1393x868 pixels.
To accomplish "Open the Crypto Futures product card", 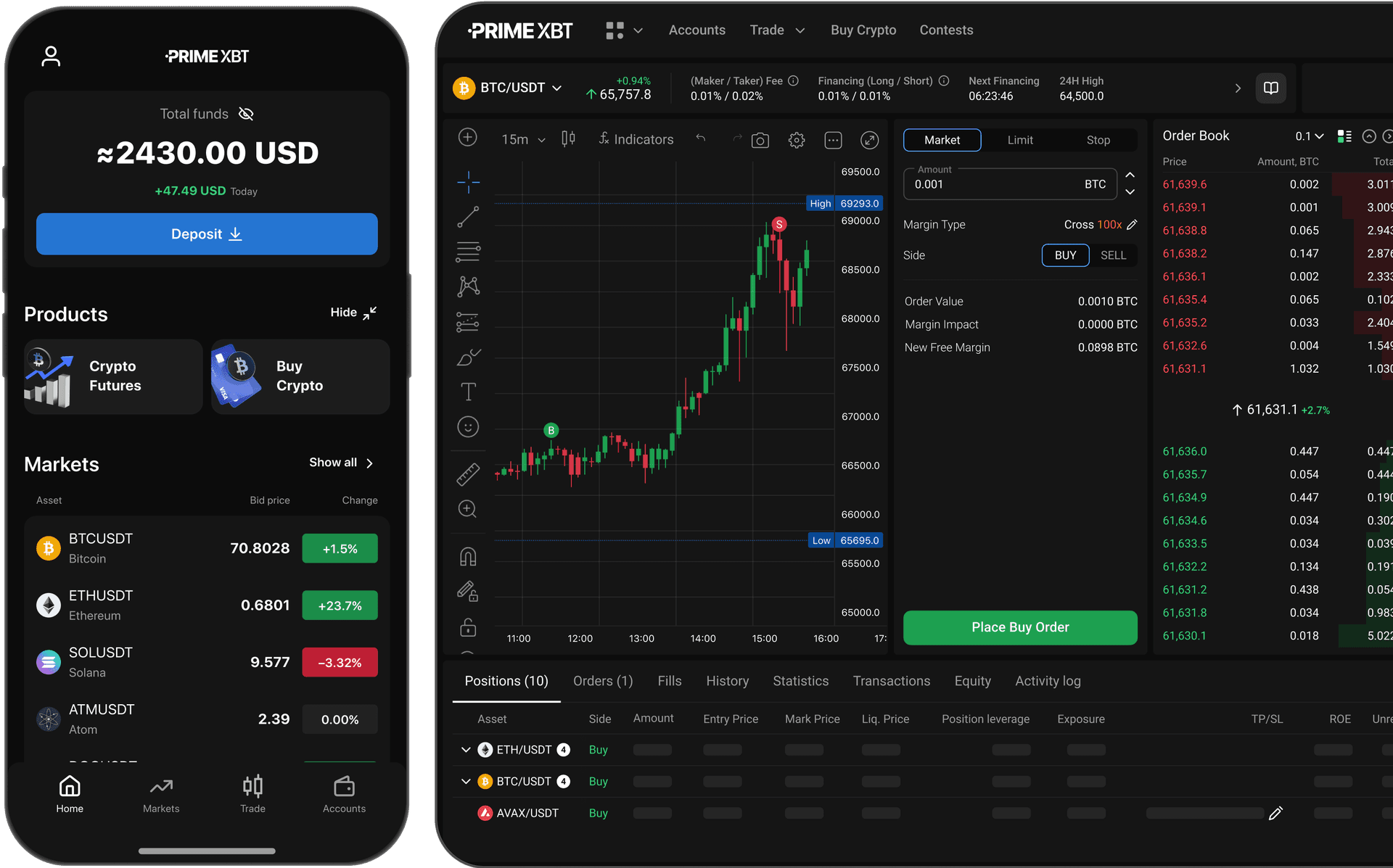I will click(x=113, y=376).
